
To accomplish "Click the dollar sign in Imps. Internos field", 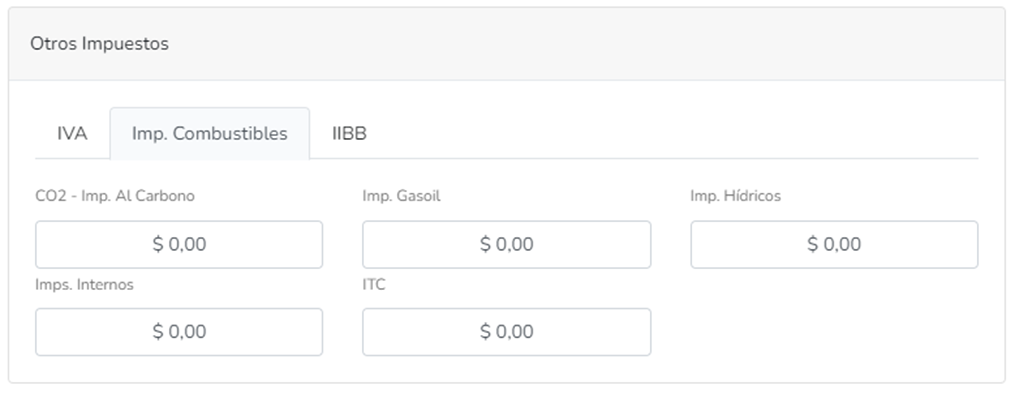I will (x=158, y=332).
